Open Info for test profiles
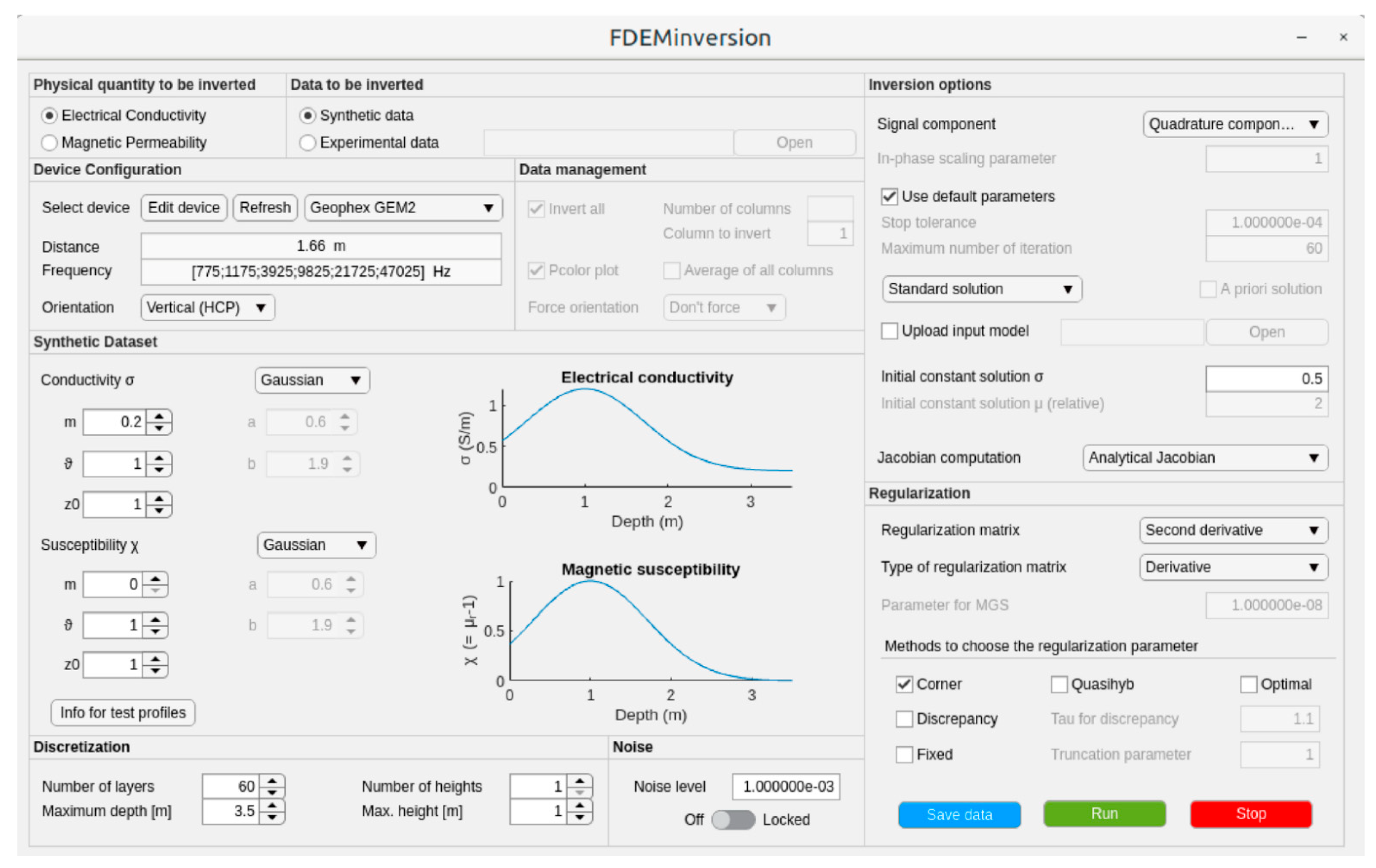Screen dimensions: 1376x868 click(x=123, y=713)
